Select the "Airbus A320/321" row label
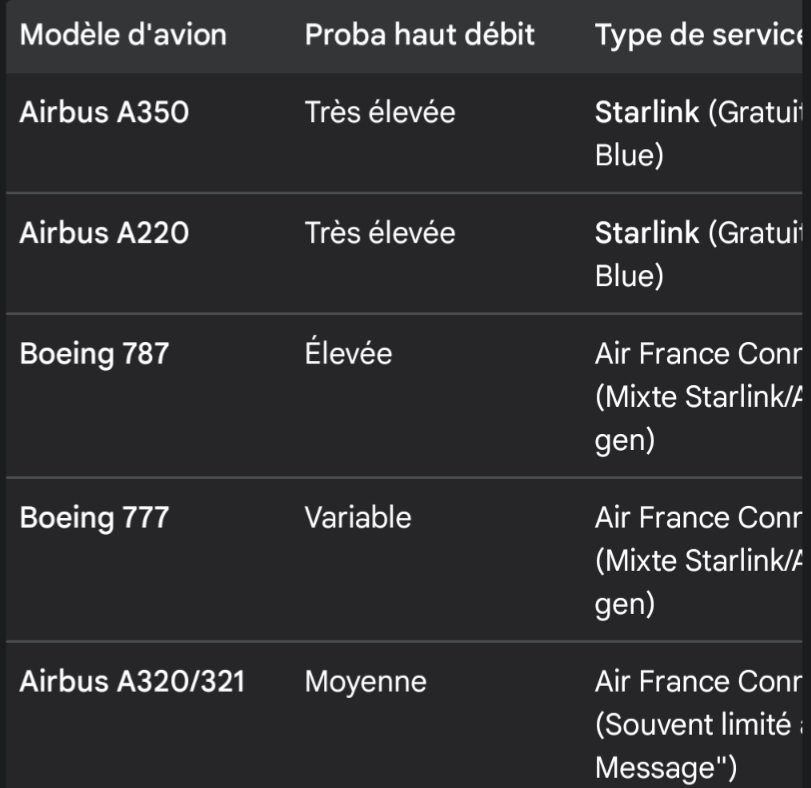 (132, 682)
